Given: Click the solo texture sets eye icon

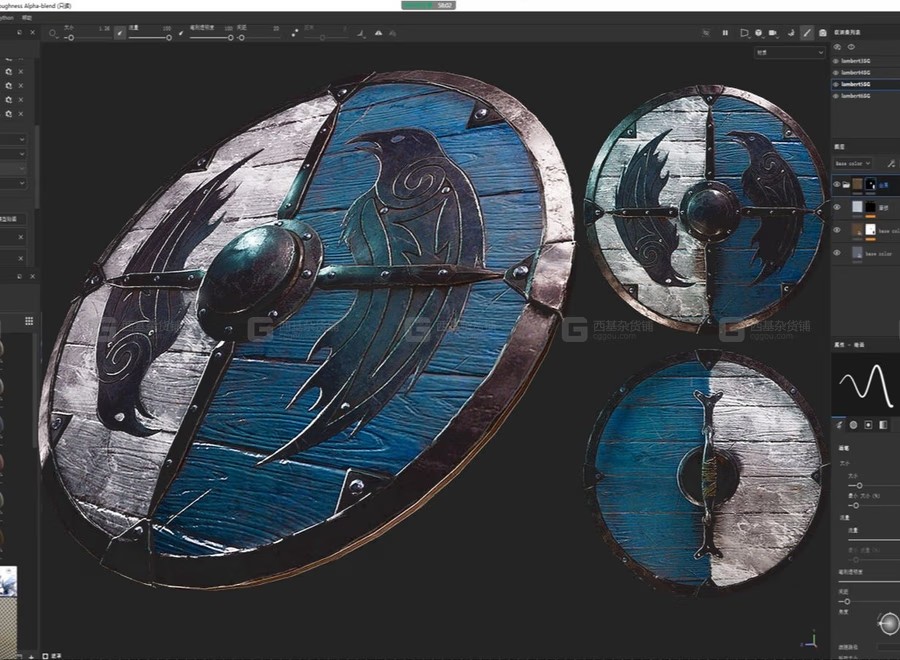Looking at the screenshot, I should coord(837,47).
